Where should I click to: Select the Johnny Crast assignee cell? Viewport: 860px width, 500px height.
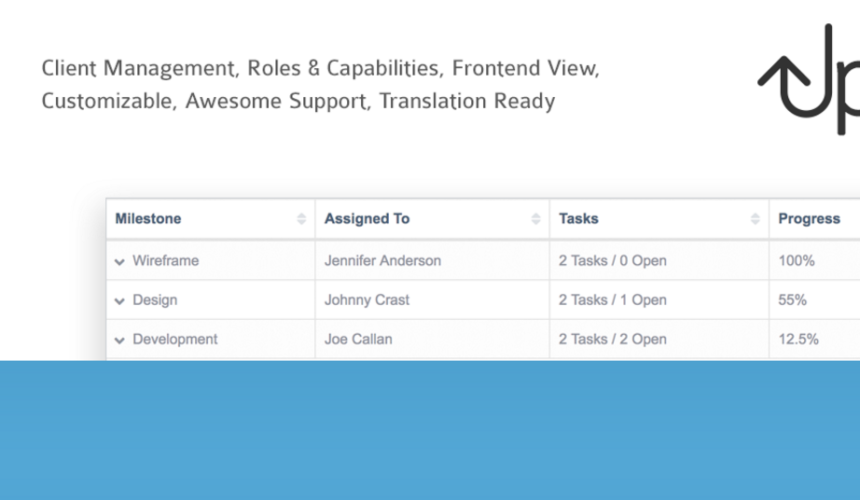(x=432, y=300)
